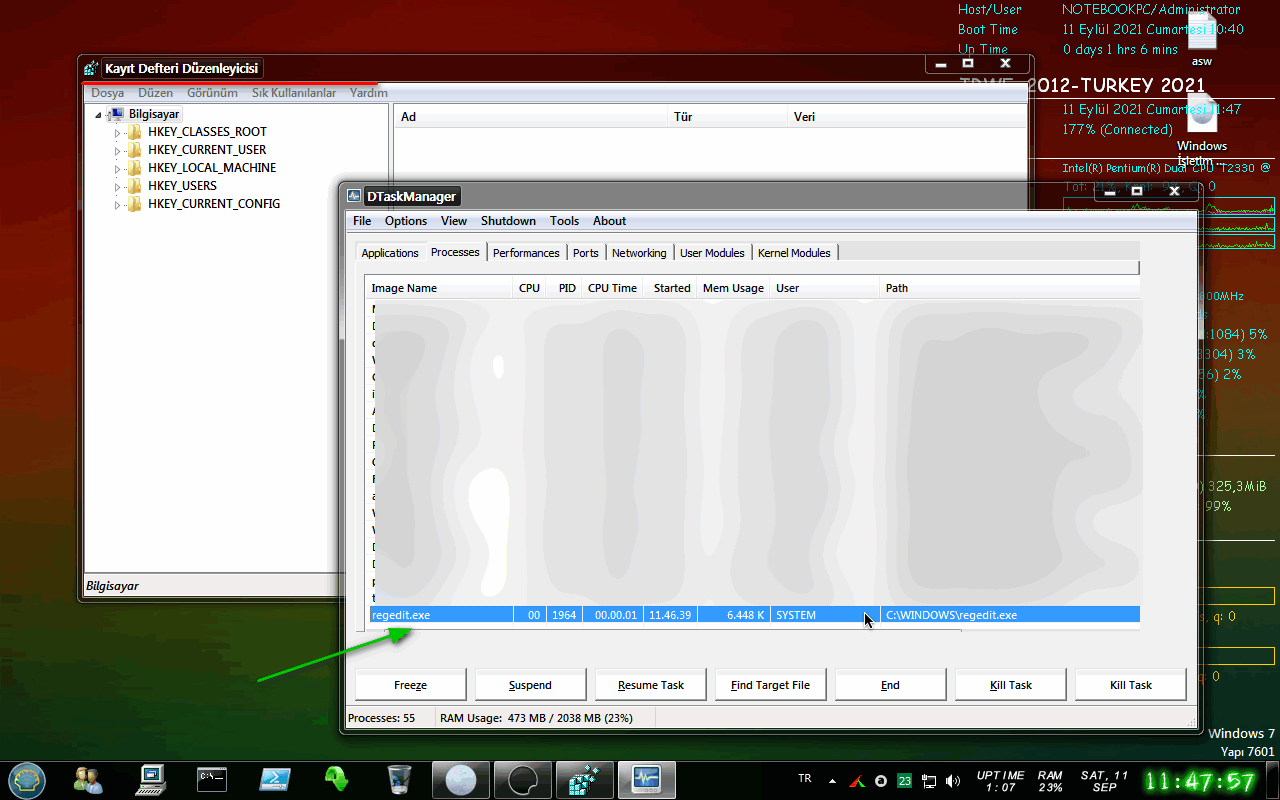The height and width of the screenshot is (800, 1280).
Task: Open the File menu in DTaskManager
Action: click(362, 221)
